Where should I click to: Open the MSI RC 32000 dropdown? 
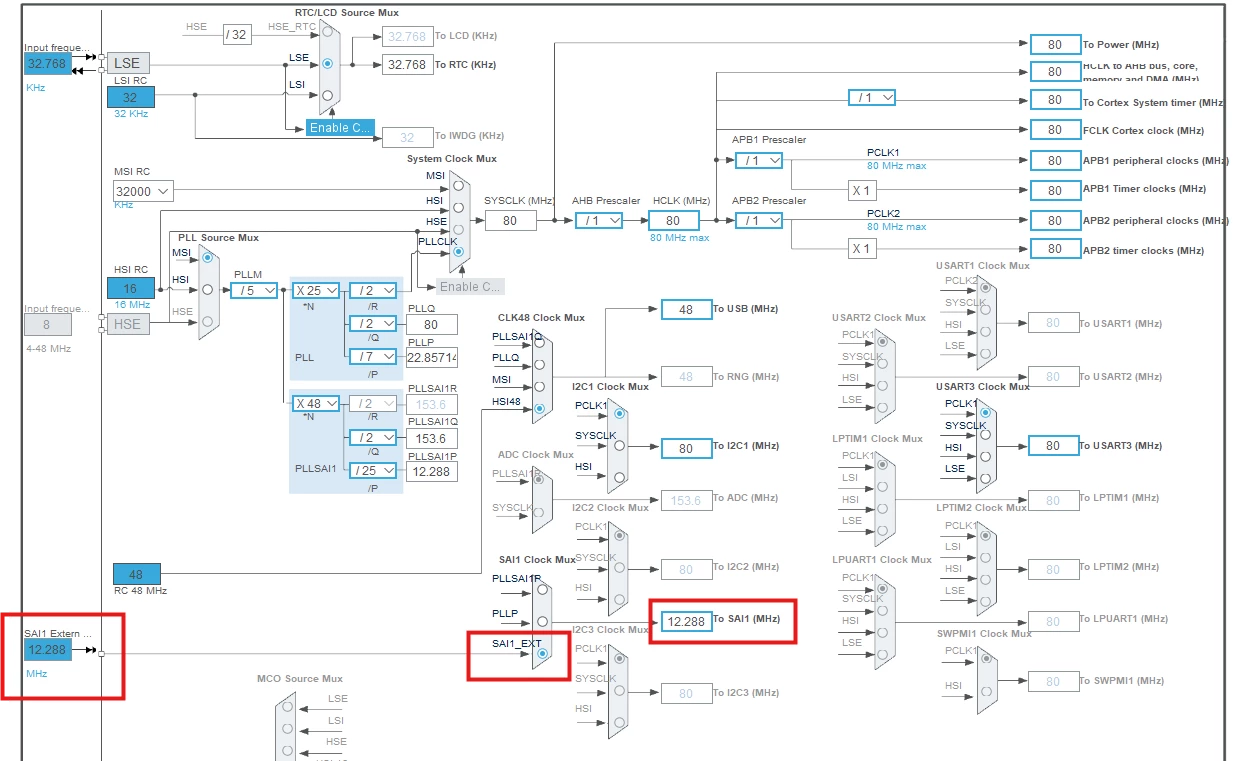pyautogui.click(x=143, y=191)
